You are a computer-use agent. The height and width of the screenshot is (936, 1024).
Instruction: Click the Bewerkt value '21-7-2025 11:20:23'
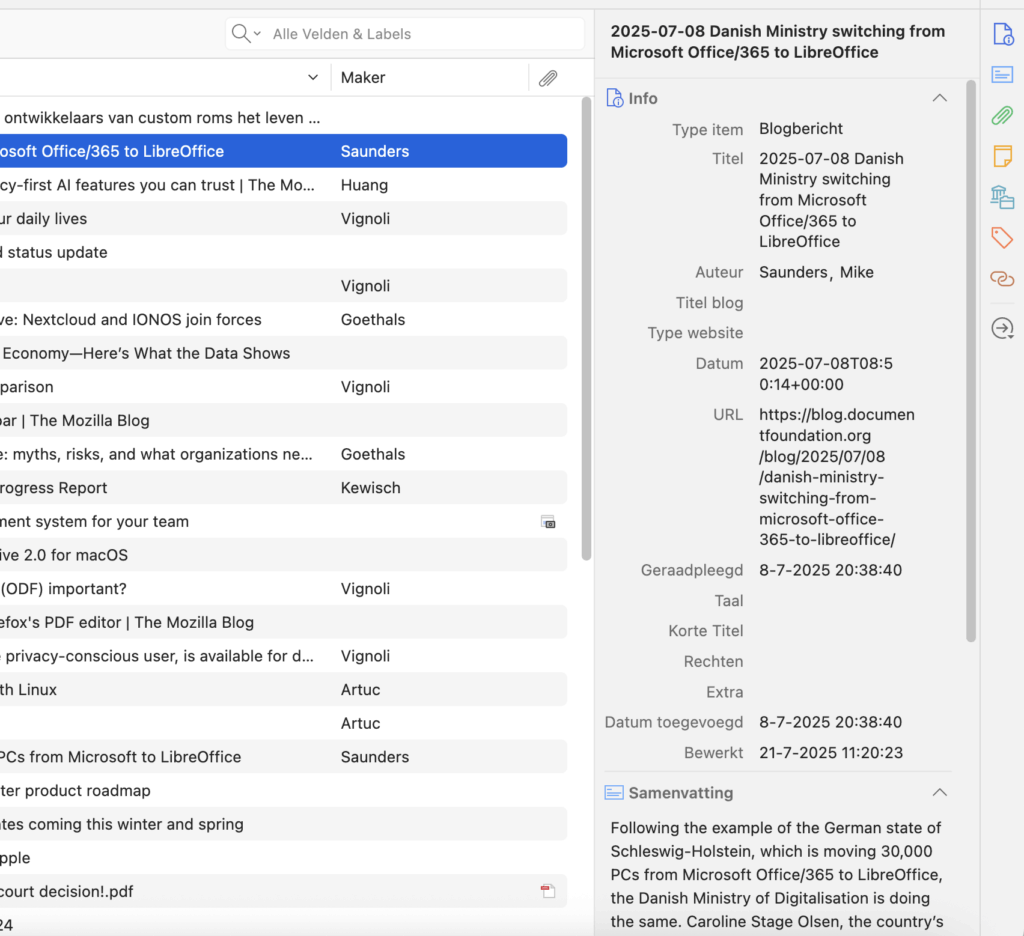831,752
